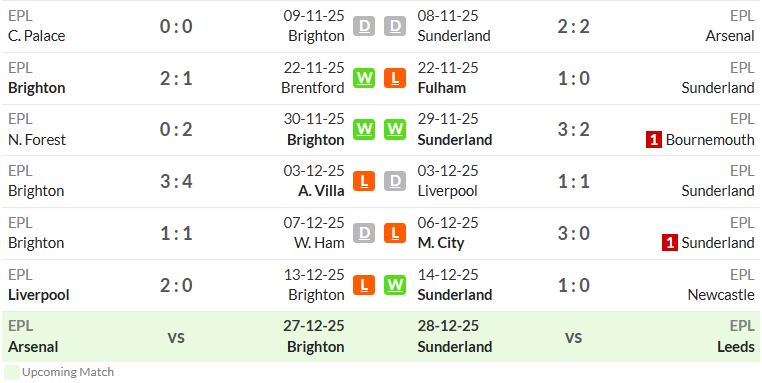Click the grey D badge on Brighton 09-11-25

364,26
